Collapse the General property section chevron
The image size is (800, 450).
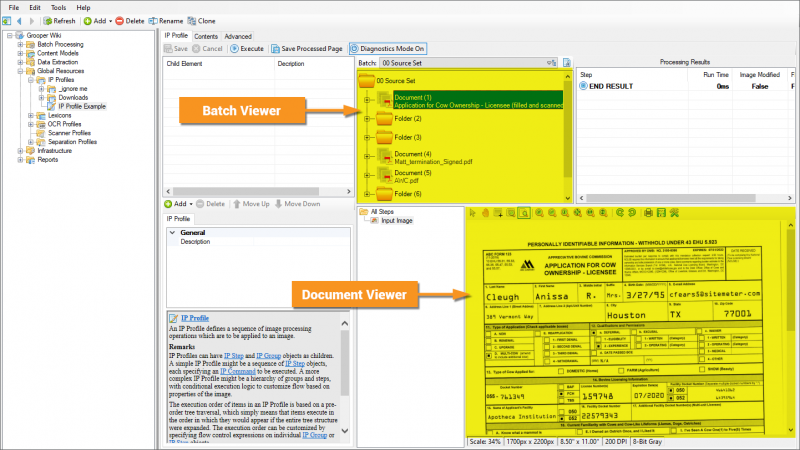pyautogui.click(x=172, y=232)
